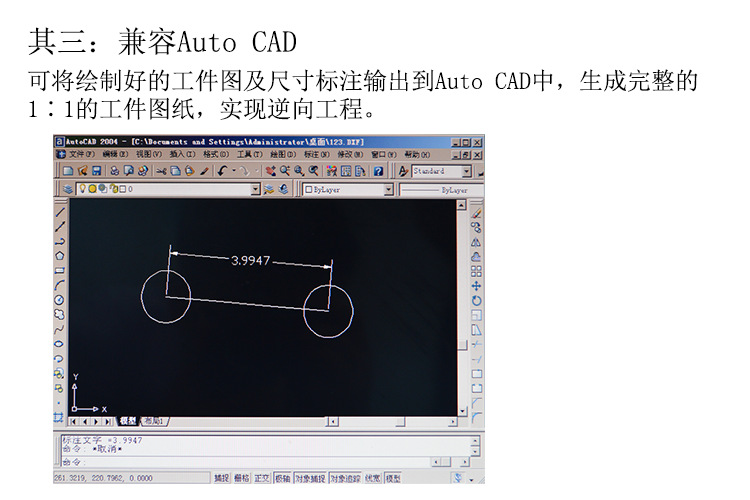This screenshot has width=750, height=500.
Task: Select the Line draw tool
Action: tap(60, 212)
